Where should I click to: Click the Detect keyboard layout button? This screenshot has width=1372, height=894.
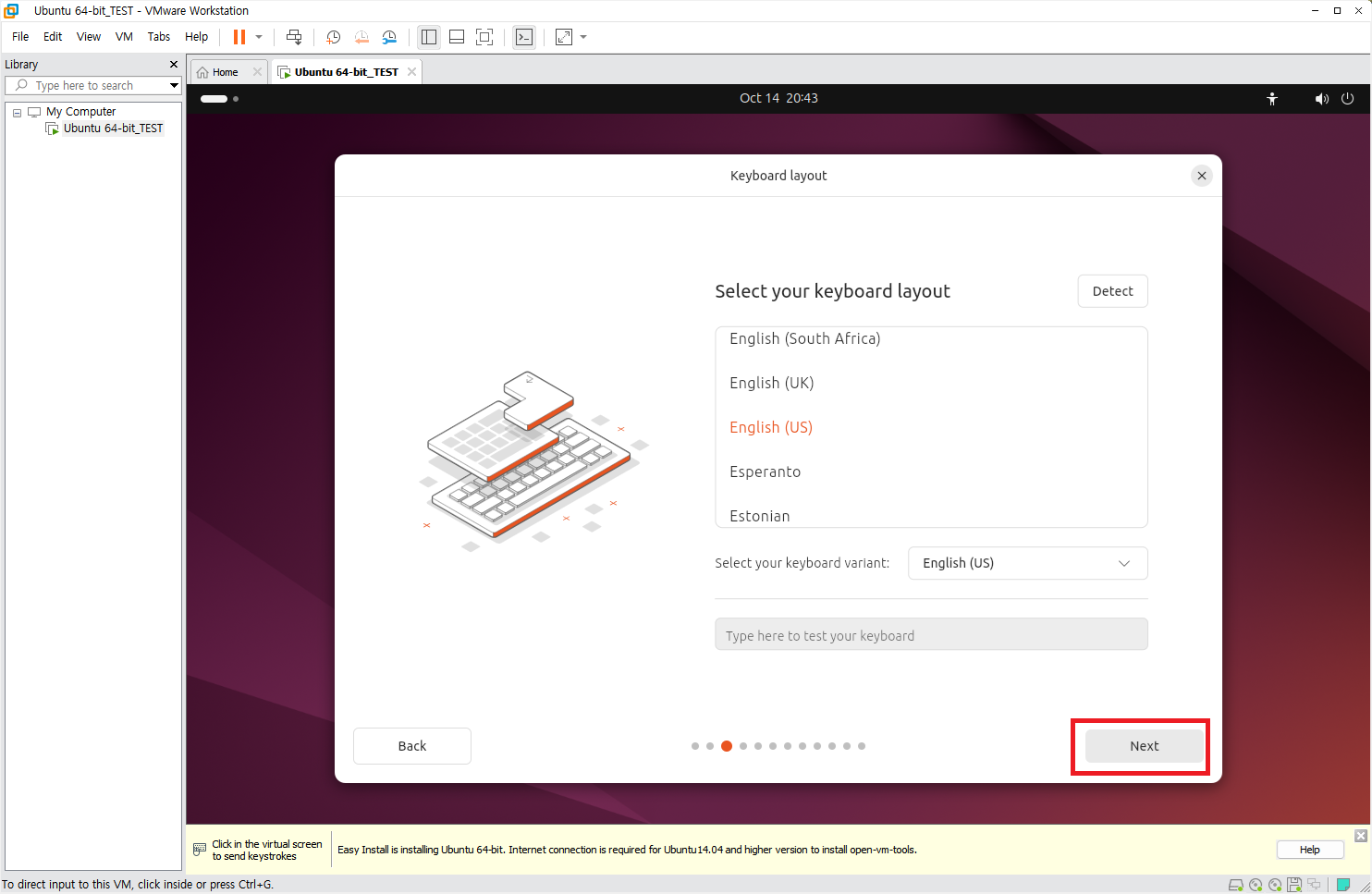[1112, 291]
